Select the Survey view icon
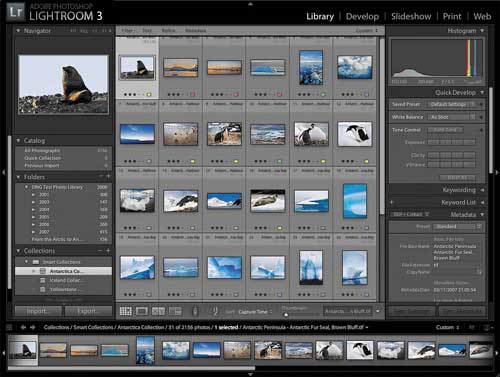500x377 pixels. (175, 311)
